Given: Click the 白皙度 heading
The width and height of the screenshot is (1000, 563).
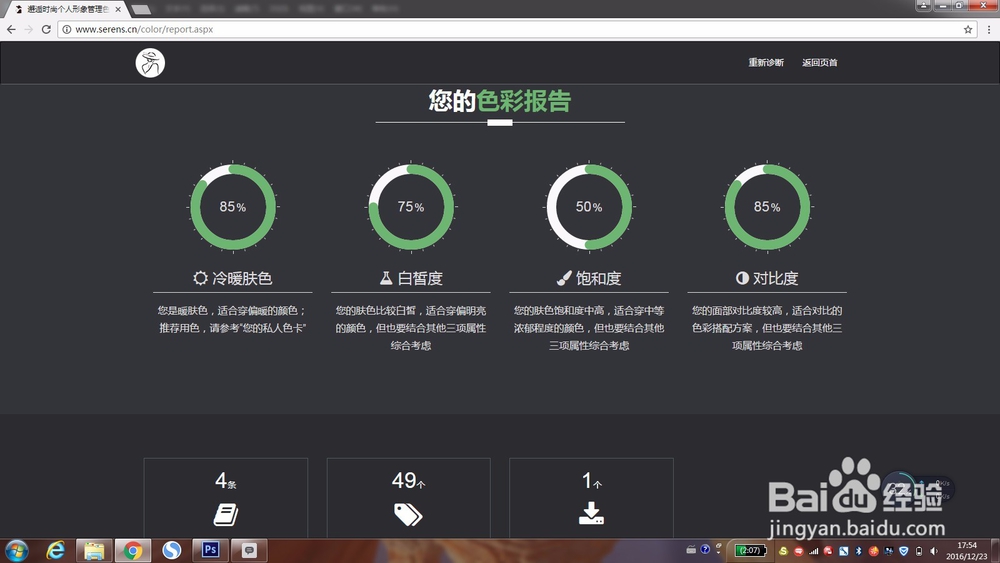Looking at the screenshot, I should (x=420, y=279).
